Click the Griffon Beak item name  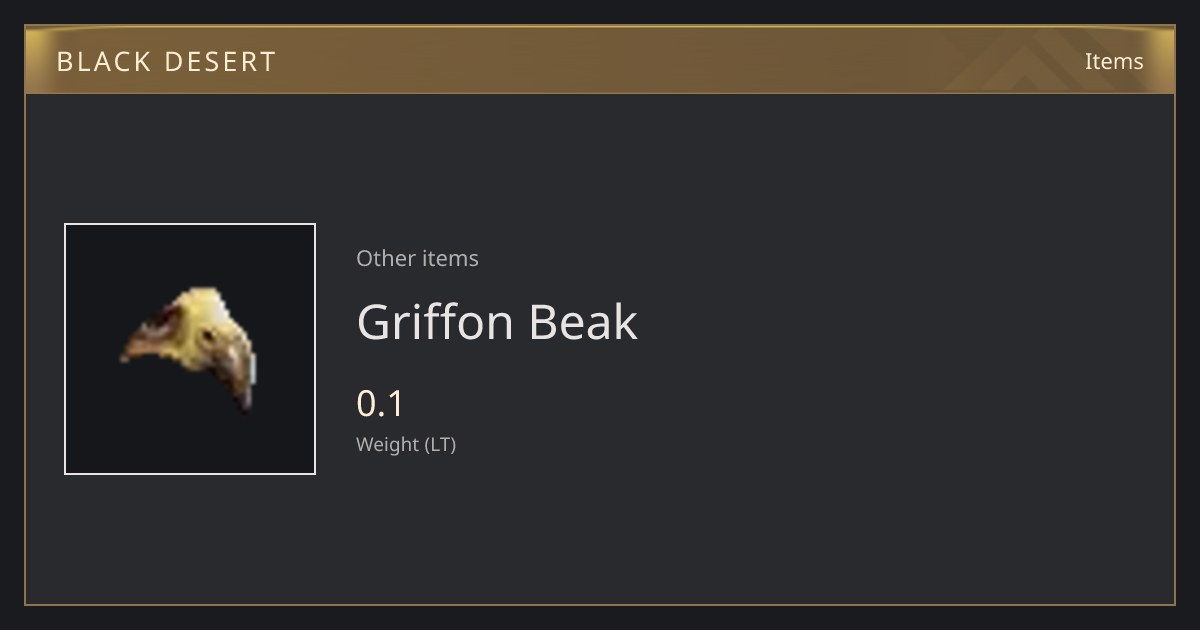(x=497, y=322)
